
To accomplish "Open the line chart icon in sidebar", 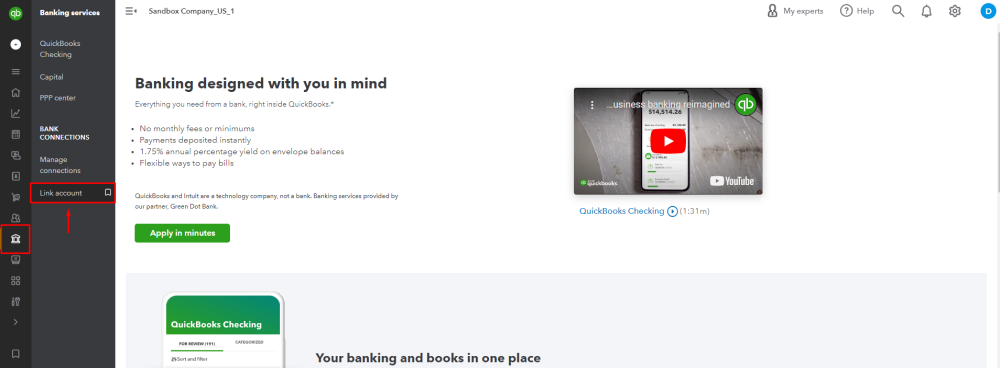I will coord(16,114).
